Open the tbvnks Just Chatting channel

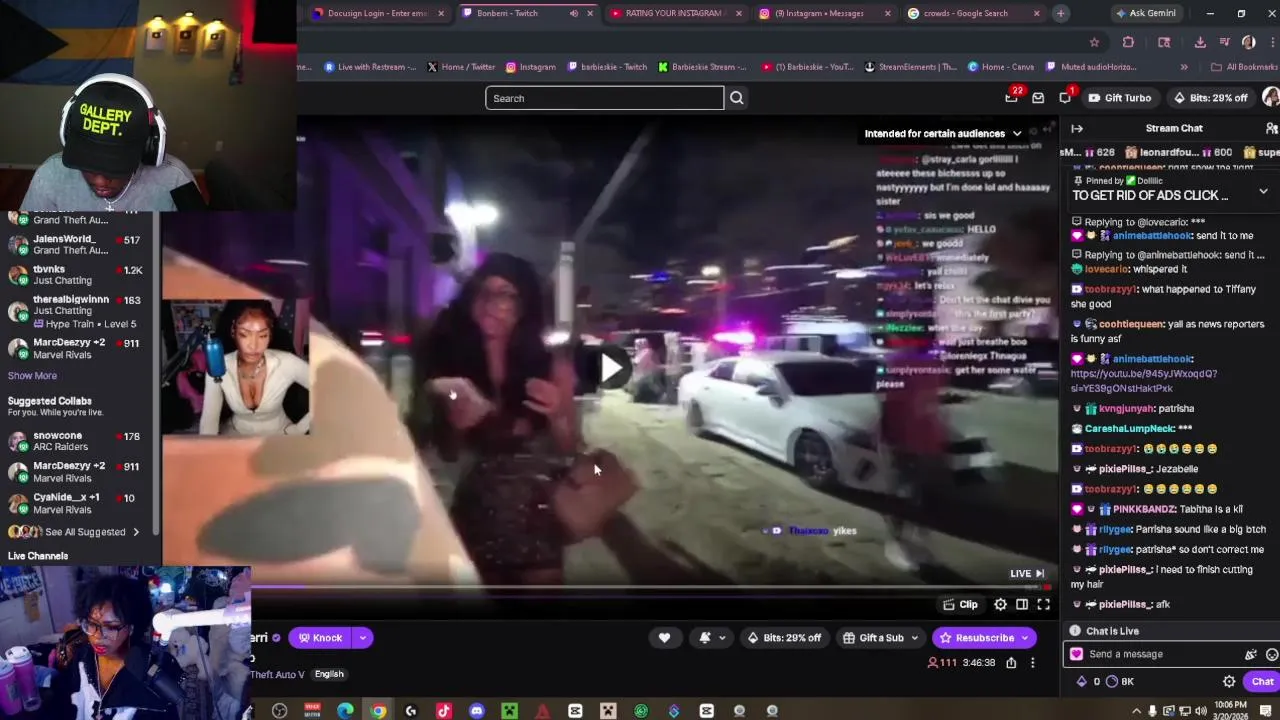[78, 275]
